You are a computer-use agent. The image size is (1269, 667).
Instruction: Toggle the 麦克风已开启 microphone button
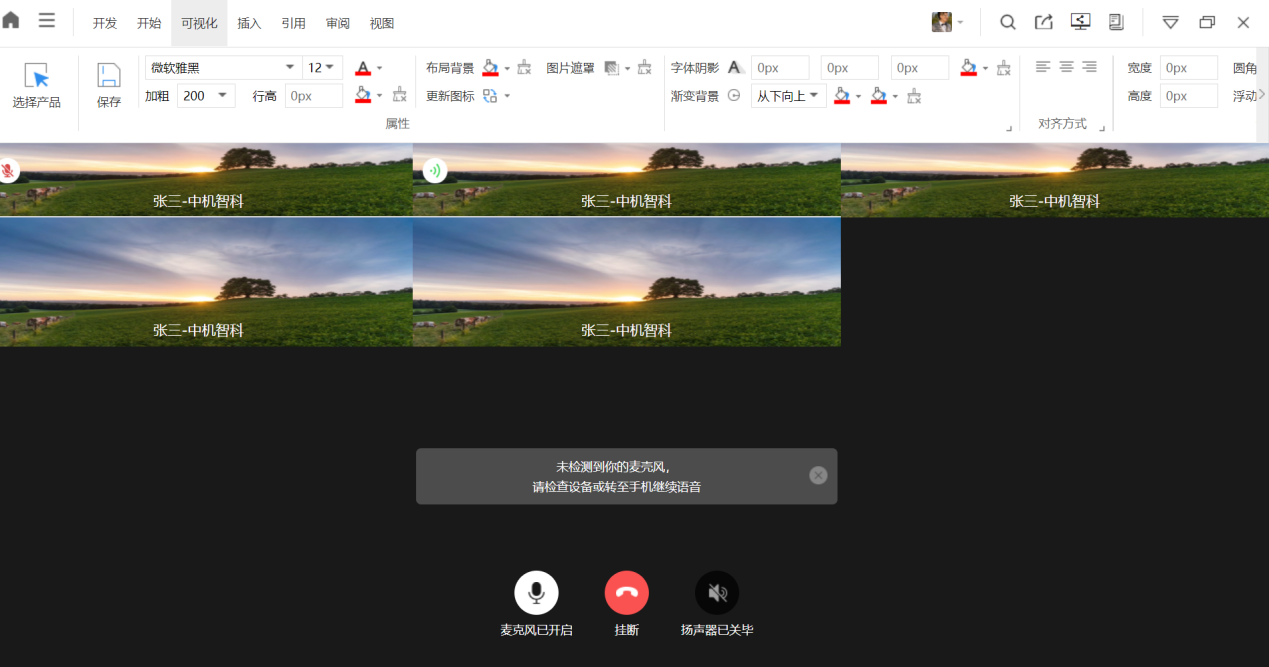click(x=536, y=593)
